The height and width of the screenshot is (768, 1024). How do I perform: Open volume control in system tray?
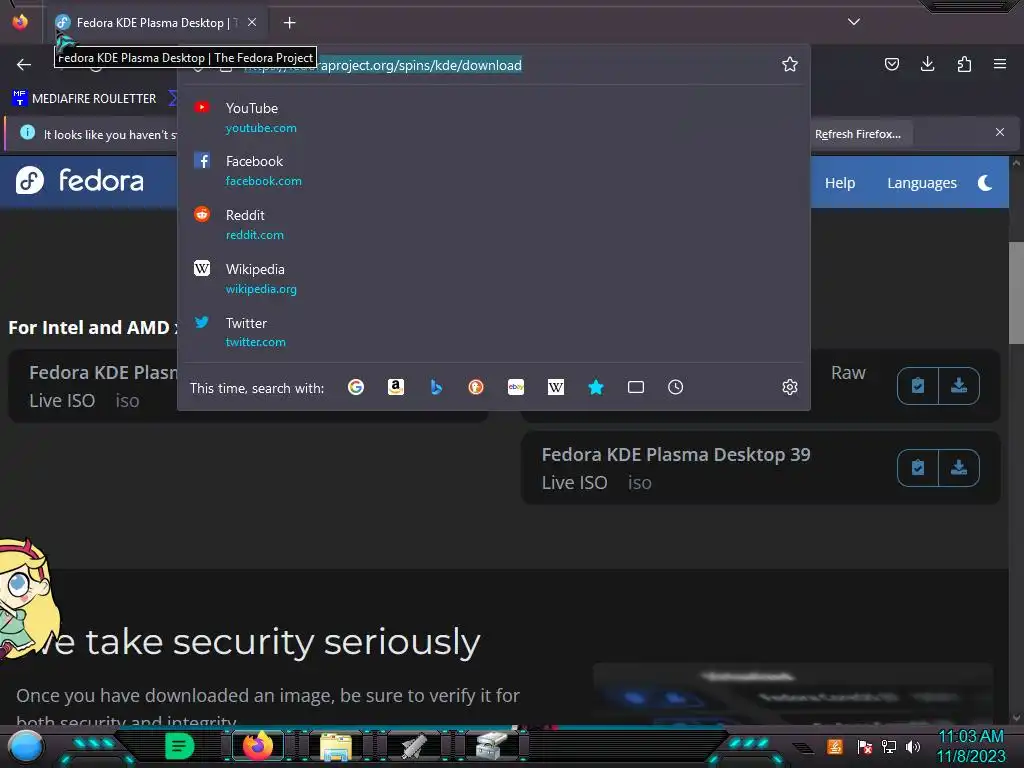[x=913, y=746]
